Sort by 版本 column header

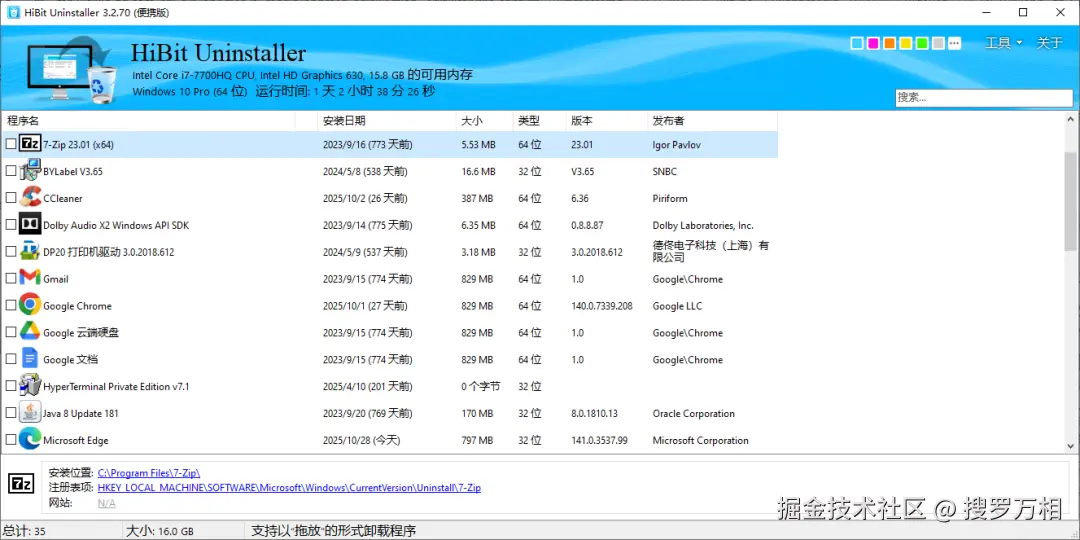point(607,121)
